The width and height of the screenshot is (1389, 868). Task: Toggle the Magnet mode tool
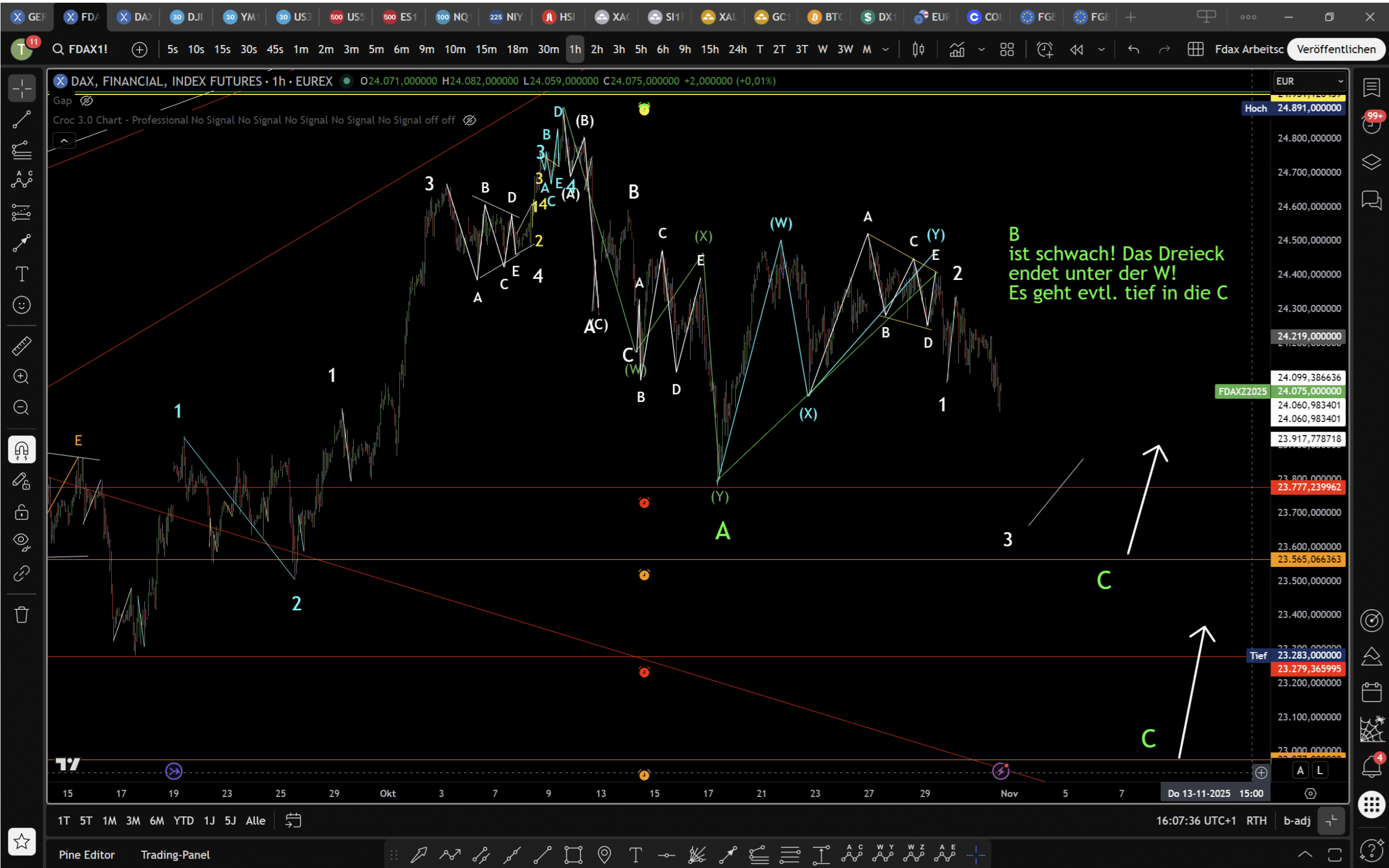[x=21, y=449]
